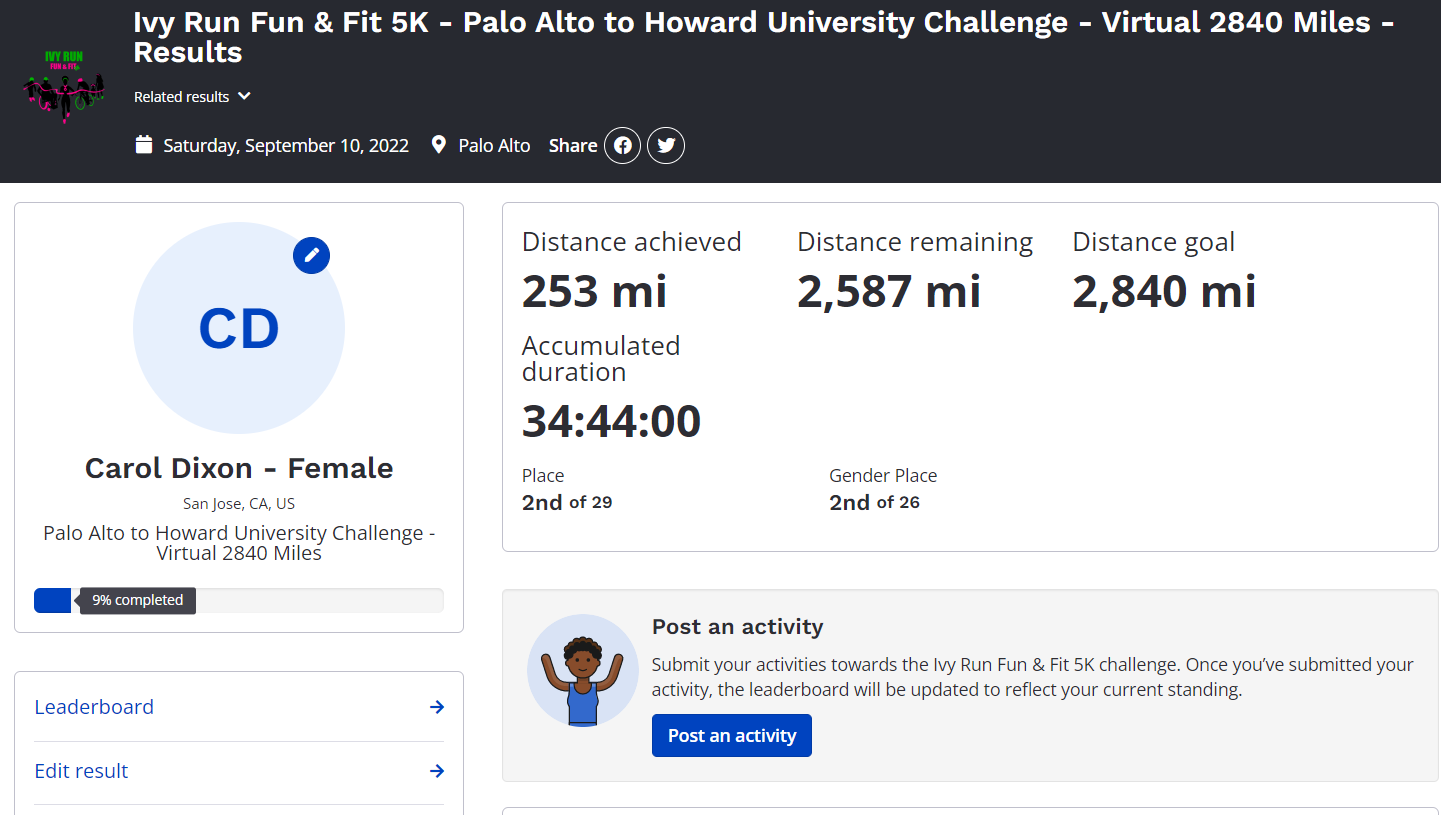Click the challenge name under San Jose
The image size is (1441, 815).
tap(239, 543)
